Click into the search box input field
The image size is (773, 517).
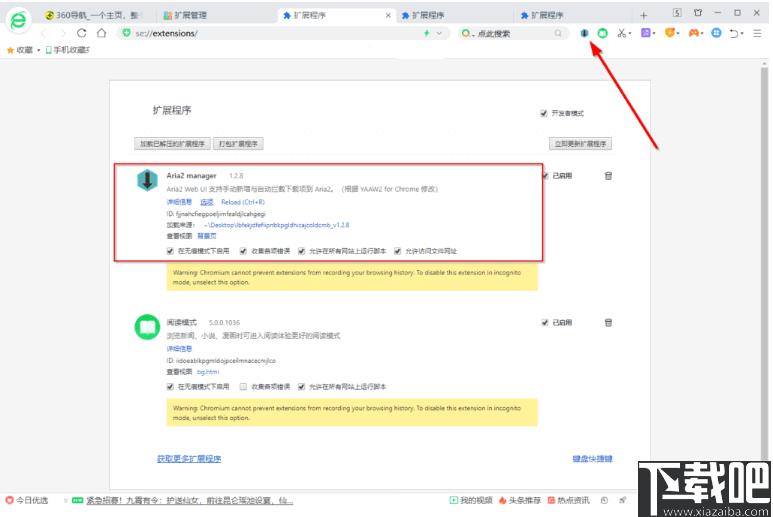pyautogui.click(x=514, y=34)
